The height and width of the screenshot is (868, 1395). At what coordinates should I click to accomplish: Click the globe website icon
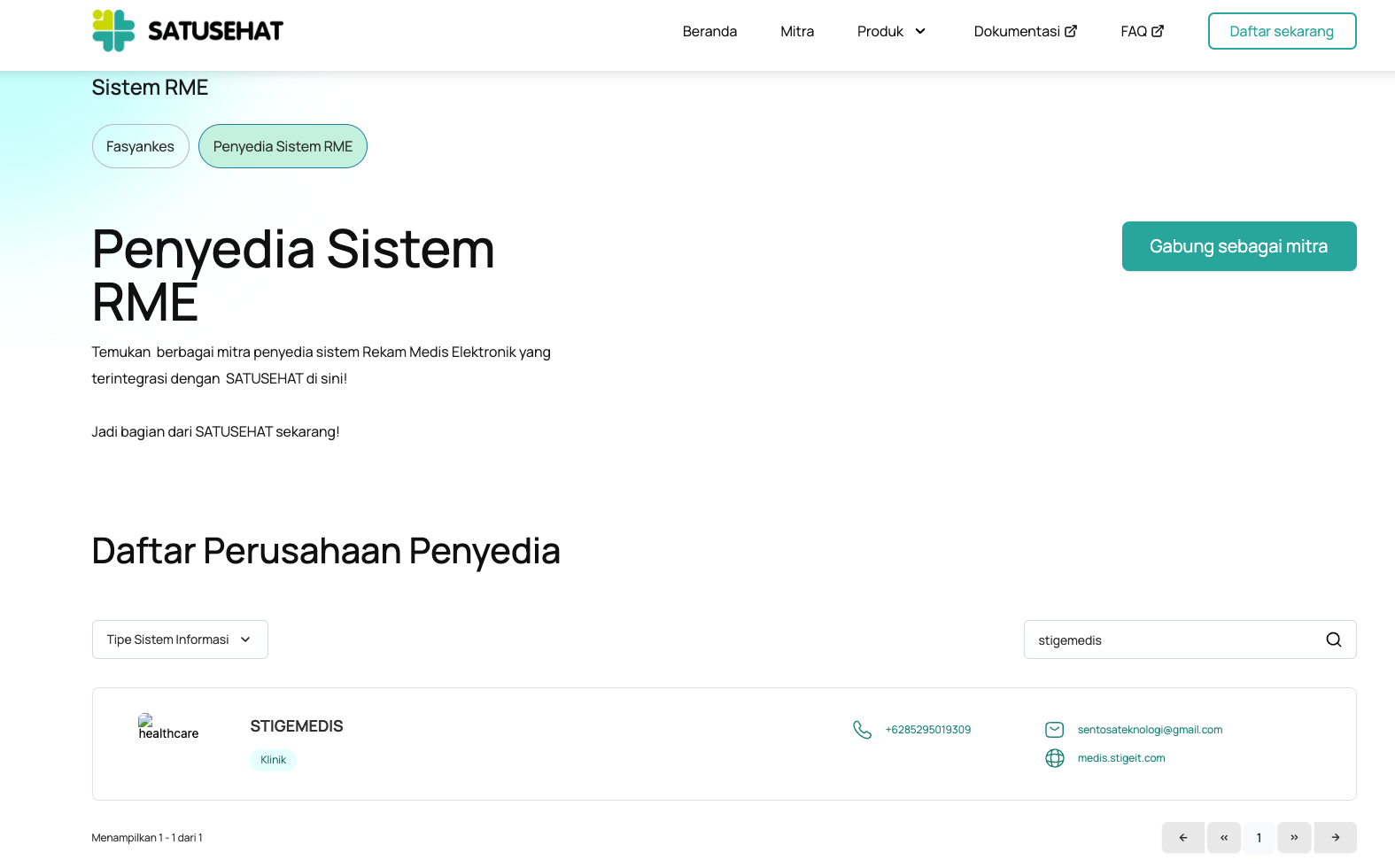click(1054, 758)
